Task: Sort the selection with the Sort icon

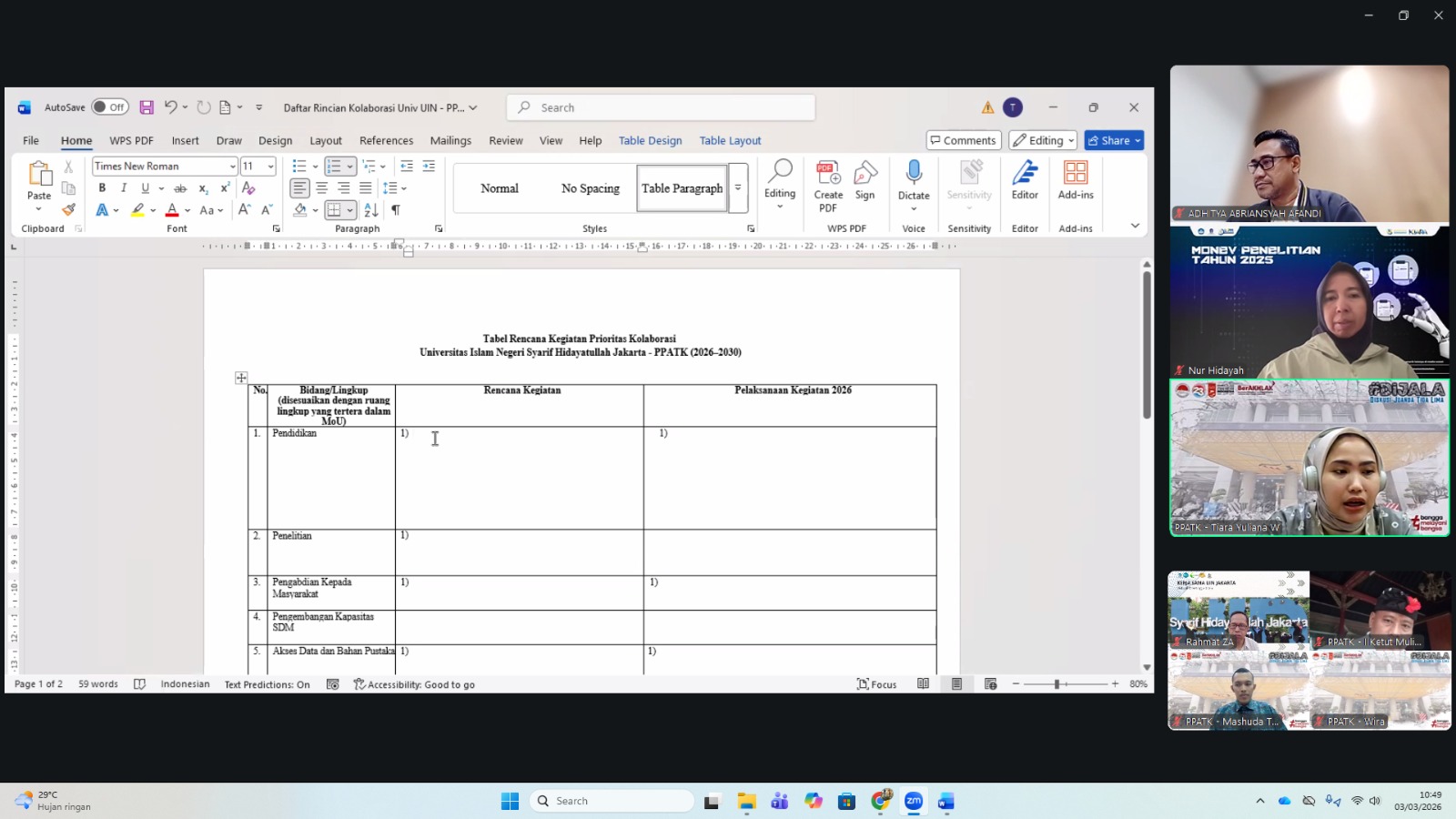Action: 371,210
